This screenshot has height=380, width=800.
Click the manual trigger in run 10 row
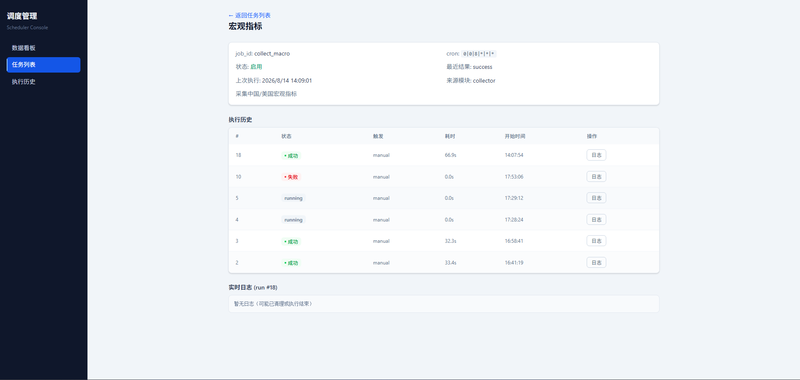pyautogui.click(x=381, y=176)
